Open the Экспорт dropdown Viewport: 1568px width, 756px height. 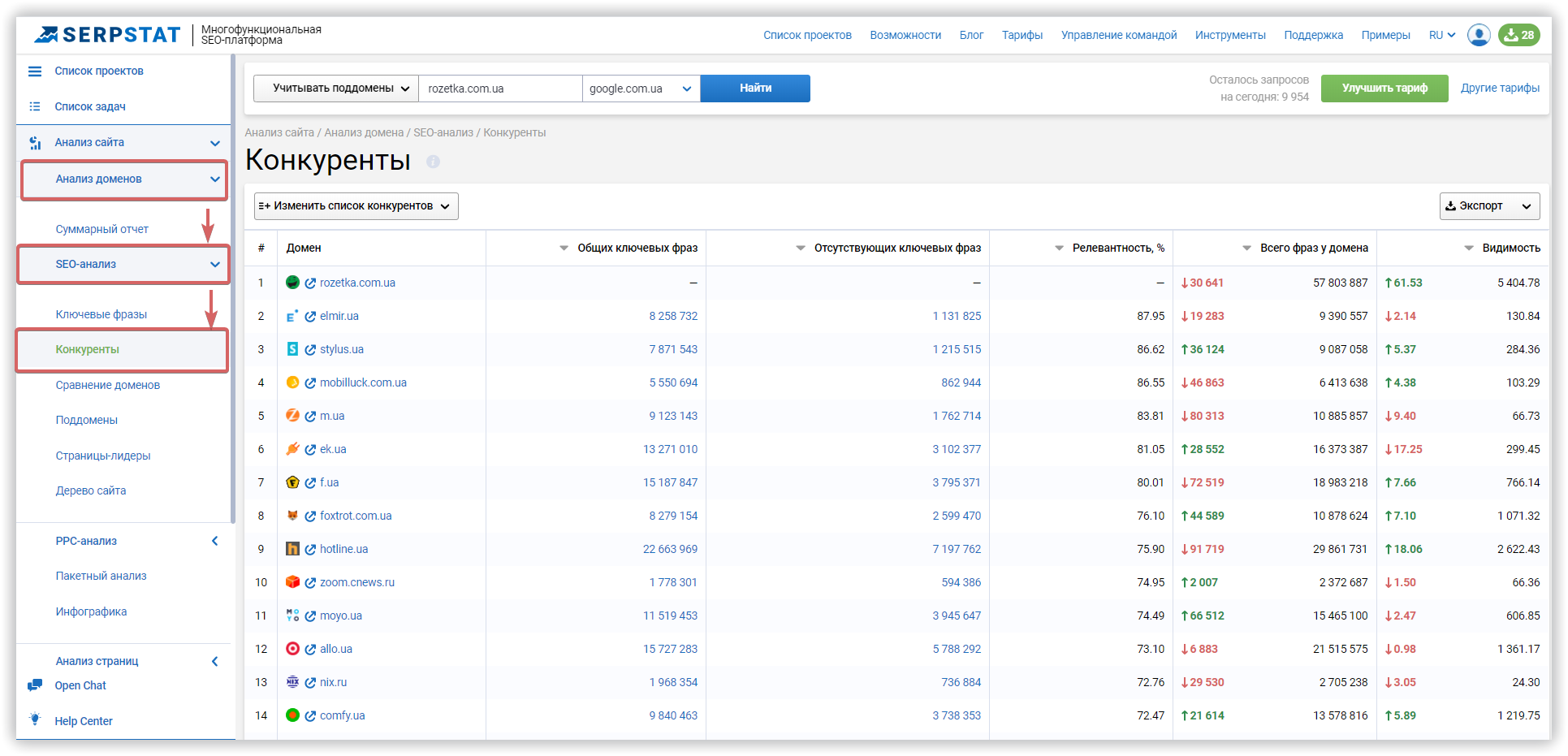tap(1489, 206)
